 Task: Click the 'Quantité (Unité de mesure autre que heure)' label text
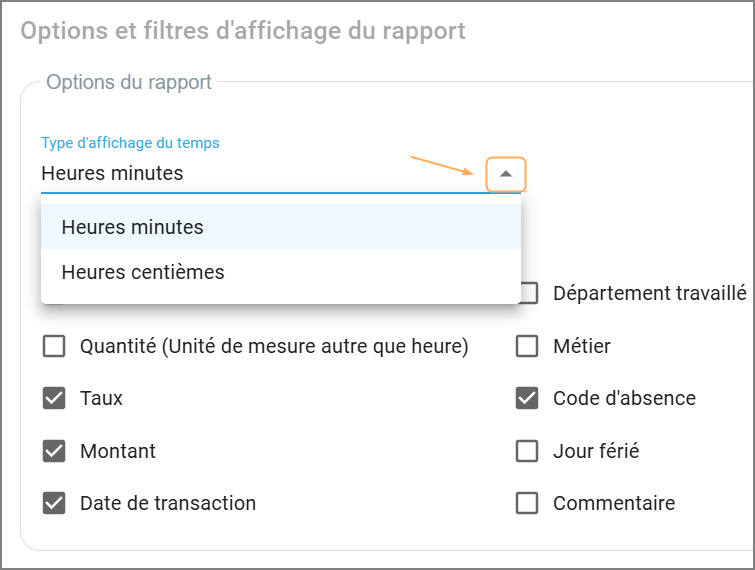point(274,347)
